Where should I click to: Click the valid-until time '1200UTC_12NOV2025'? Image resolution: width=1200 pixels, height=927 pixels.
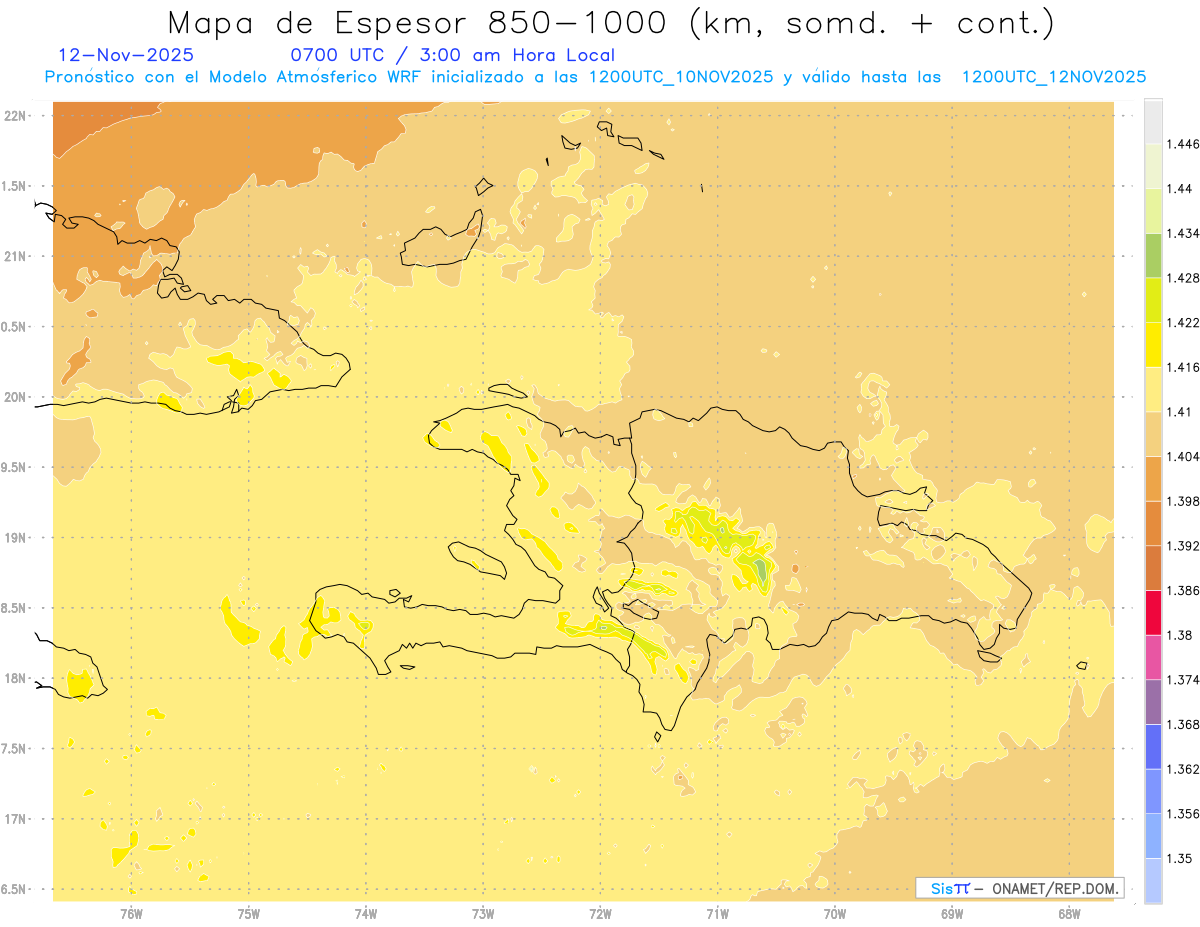[1053, 77]
